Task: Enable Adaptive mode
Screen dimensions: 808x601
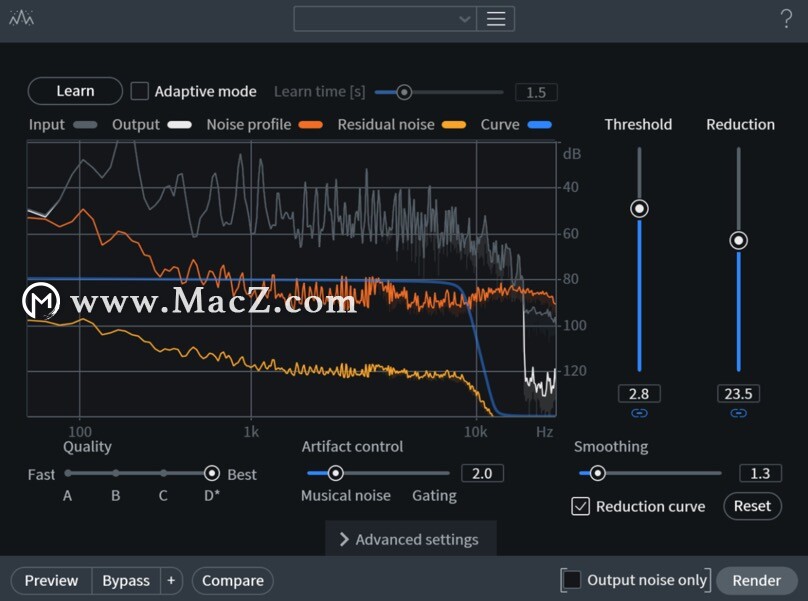Action: point(140,91)
